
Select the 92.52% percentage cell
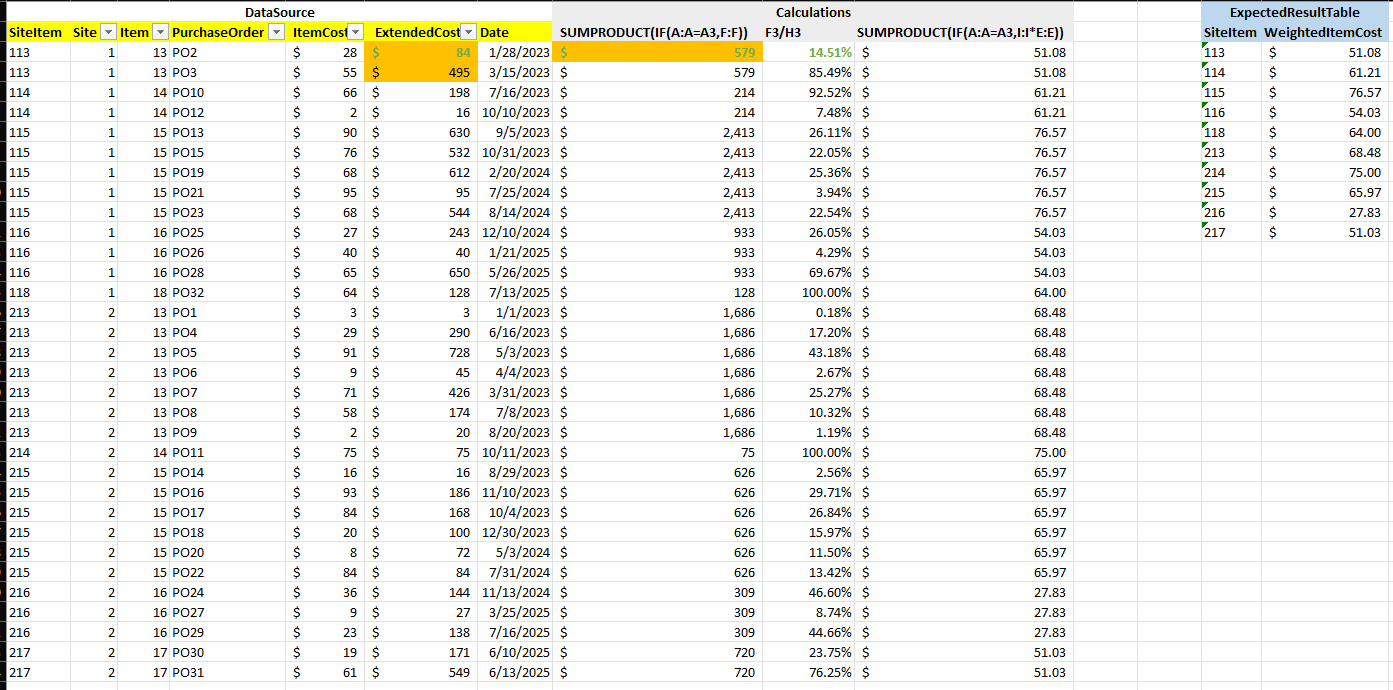(808, 92)
